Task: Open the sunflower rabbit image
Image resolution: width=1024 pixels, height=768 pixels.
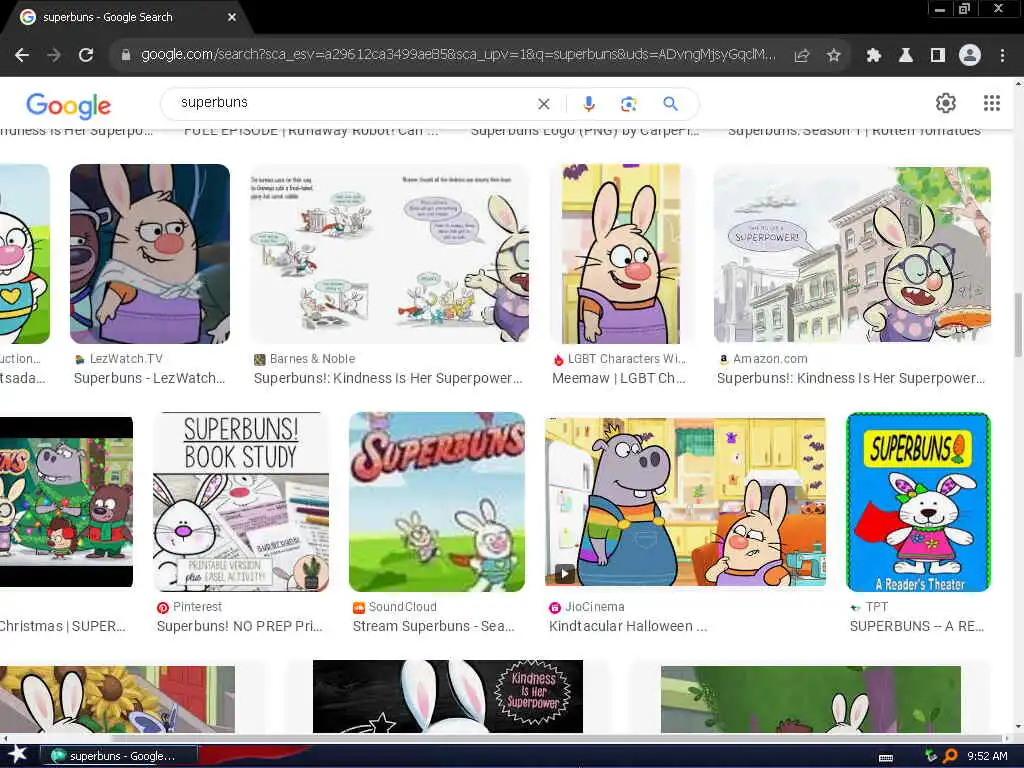Action: pyautogui.click(x=118, y=699)
